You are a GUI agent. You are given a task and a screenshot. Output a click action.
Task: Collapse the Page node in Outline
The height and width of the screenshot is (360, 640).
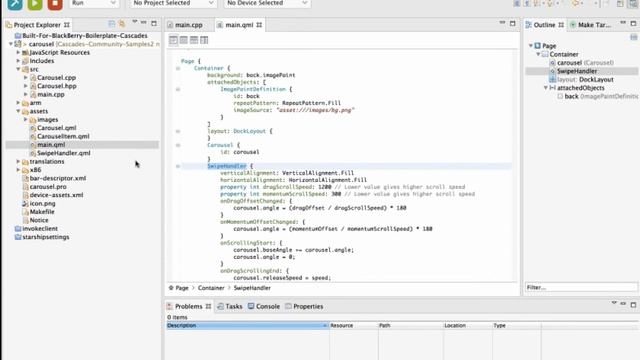click(x=531, y=46)
